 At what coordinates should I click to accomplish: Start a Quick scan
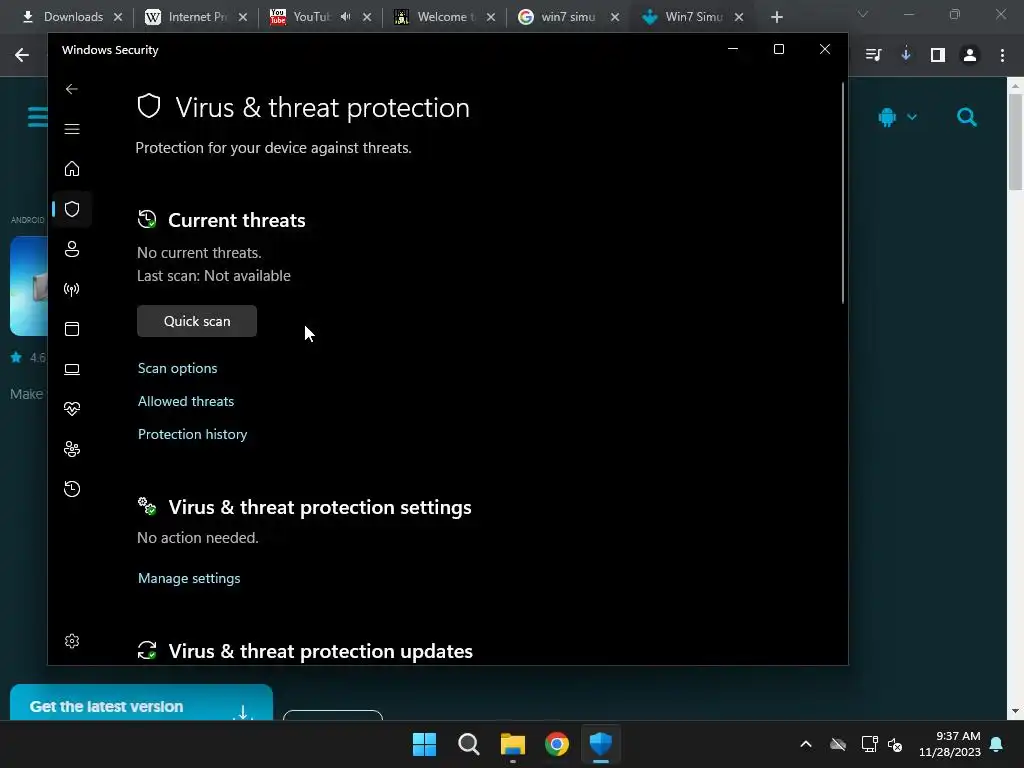pos(197,321)
